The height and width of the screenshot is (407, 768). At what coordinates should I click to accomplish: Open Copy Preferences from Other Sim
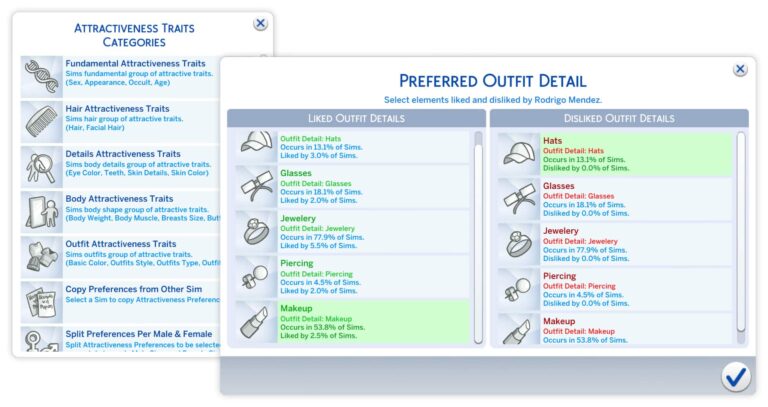(140, 295)
